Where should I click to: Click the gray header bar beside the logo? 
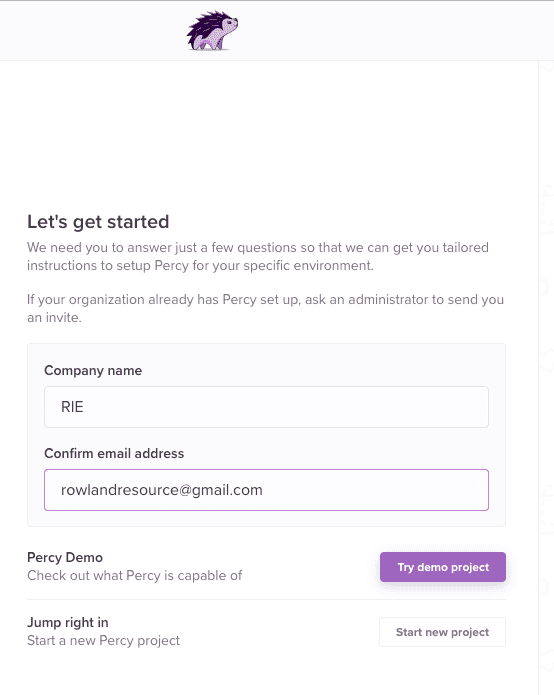click(x=377, y=30)
